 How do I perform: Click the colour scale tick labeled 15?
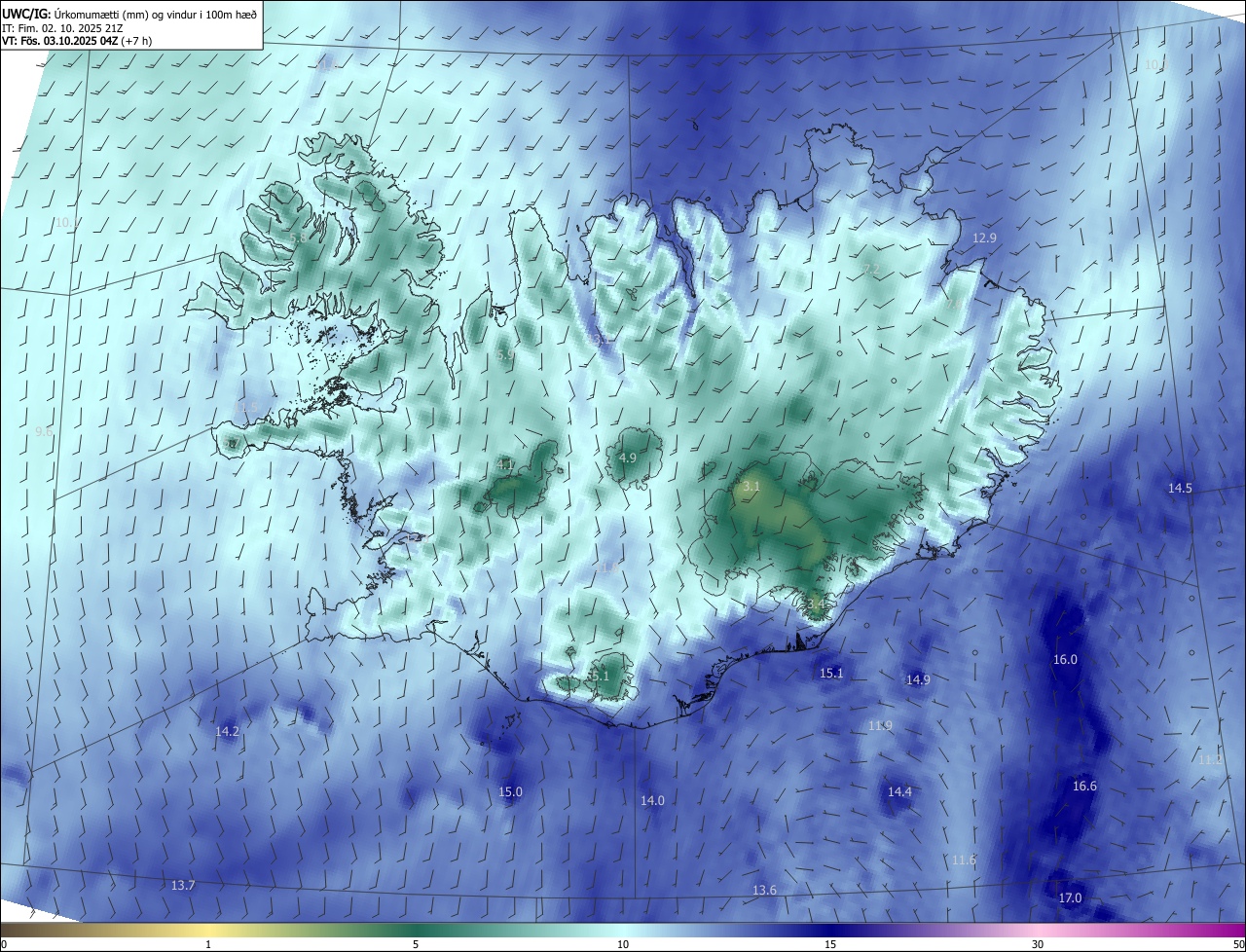(830, 944)
